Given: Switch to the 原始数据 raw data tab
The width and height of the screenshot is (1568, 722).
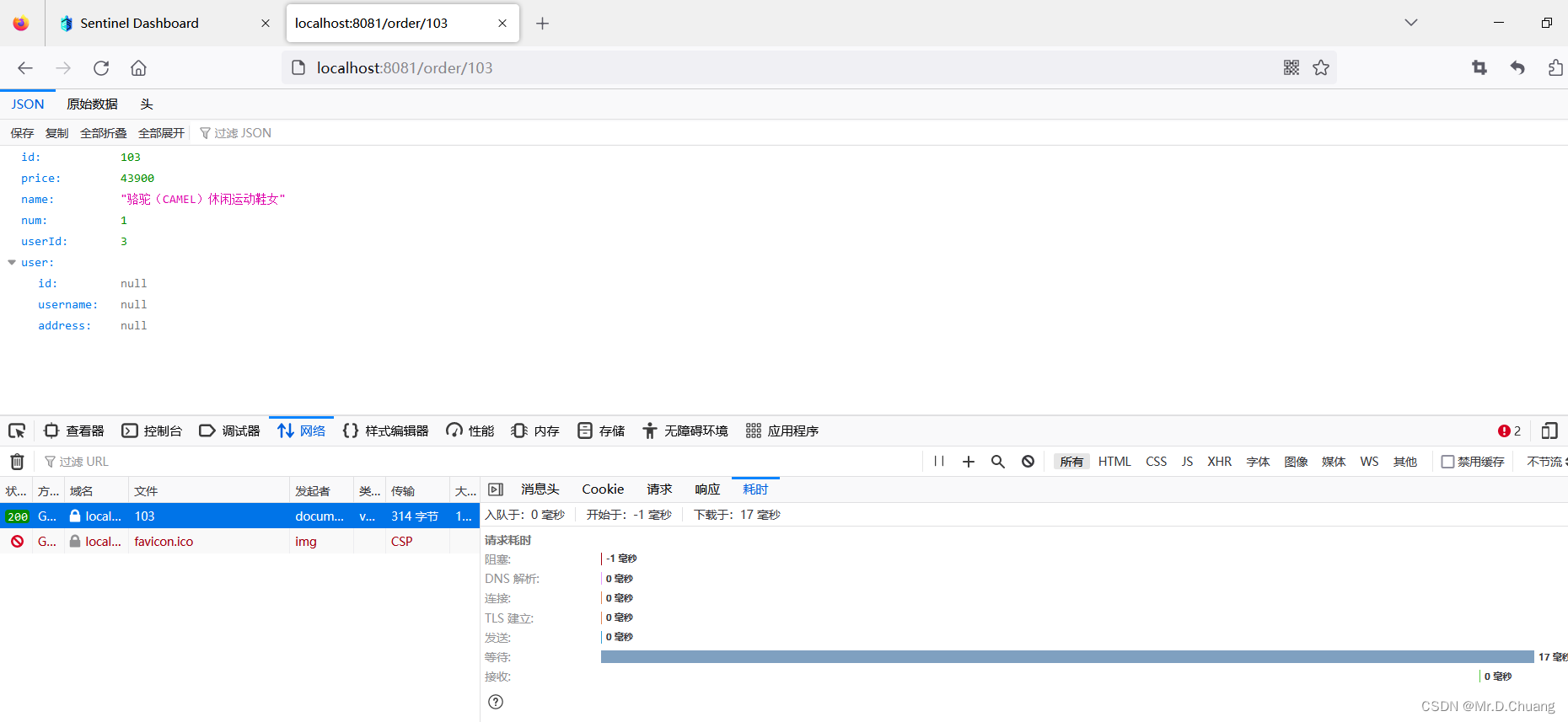Looking at the screenshot, I should point(93,104).
